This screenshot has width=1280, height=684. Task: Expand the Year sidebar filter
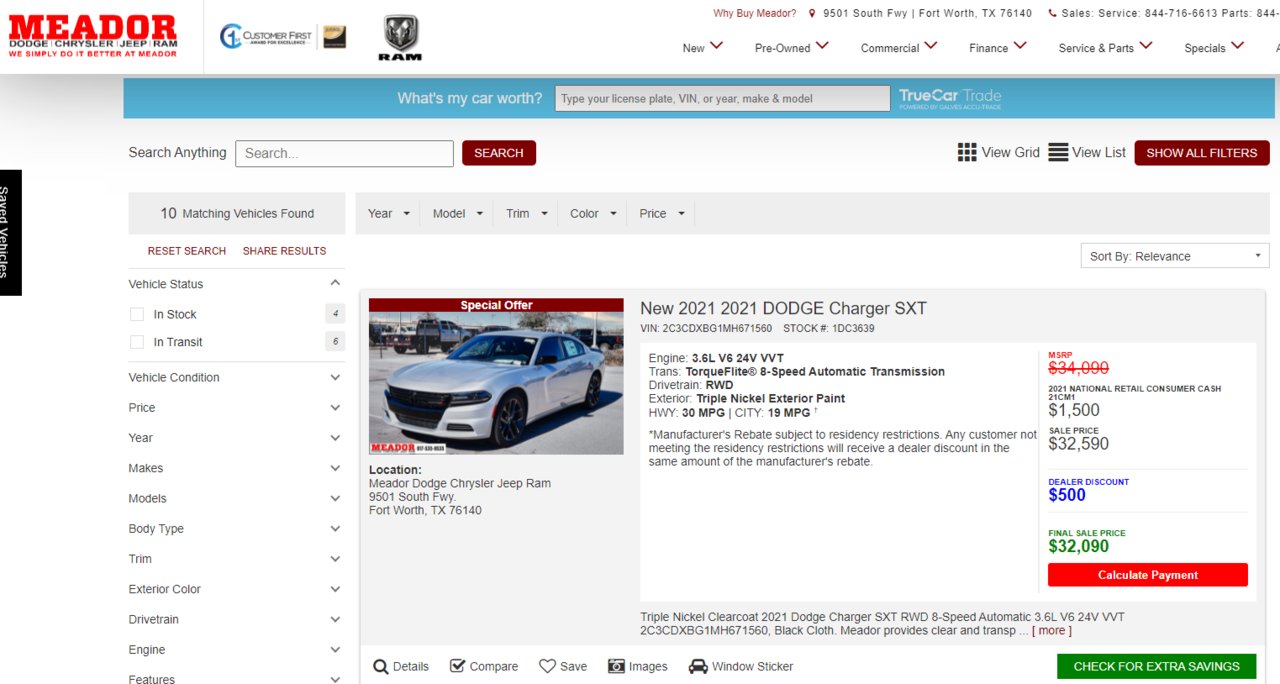[335, 438]
